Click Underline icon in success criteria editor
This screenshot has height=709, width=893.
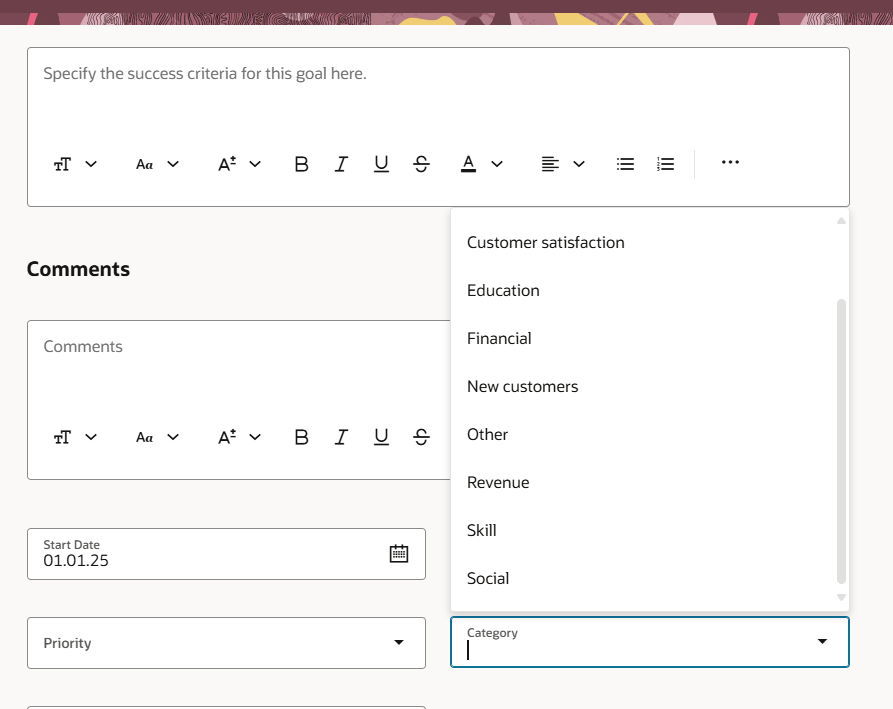coord(381,164)
